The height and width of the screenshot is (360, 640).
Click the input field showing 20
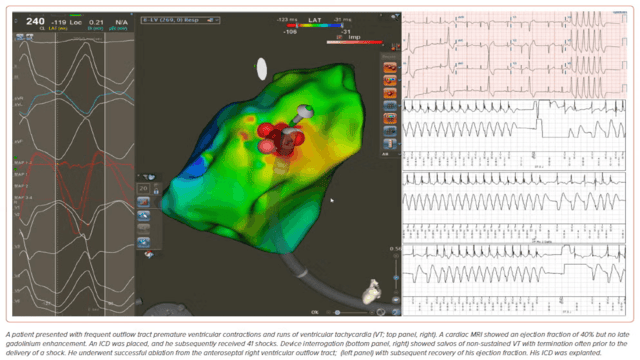(143, 189)
